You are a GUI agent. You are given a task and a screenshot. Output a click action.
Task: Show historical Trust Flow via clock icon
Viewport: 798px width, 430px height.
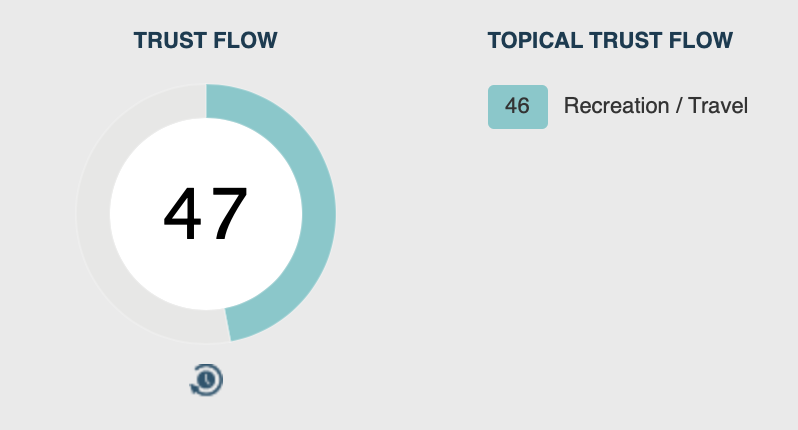[x=206, y=380]
